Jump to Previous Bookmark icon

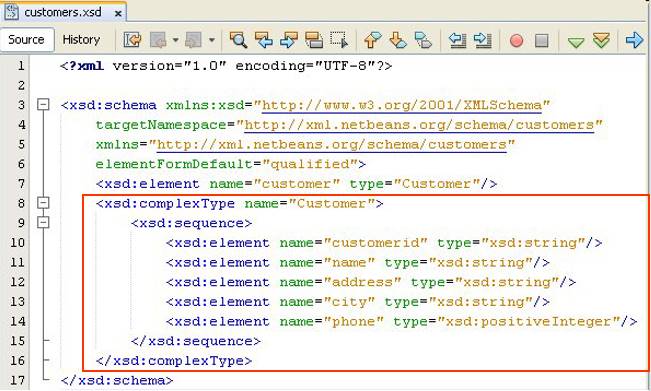[x=373, y=40]
